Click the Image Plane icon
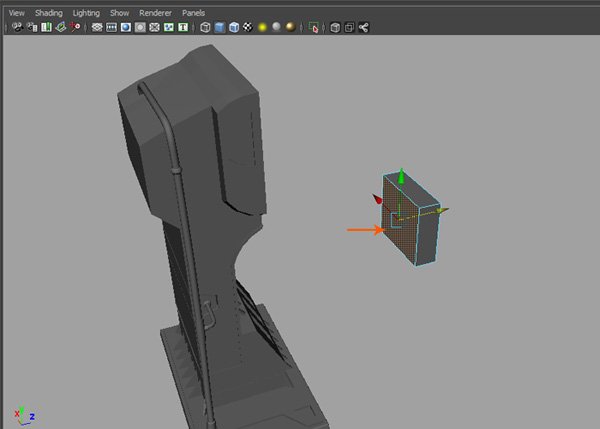 (x=60, y=27)
